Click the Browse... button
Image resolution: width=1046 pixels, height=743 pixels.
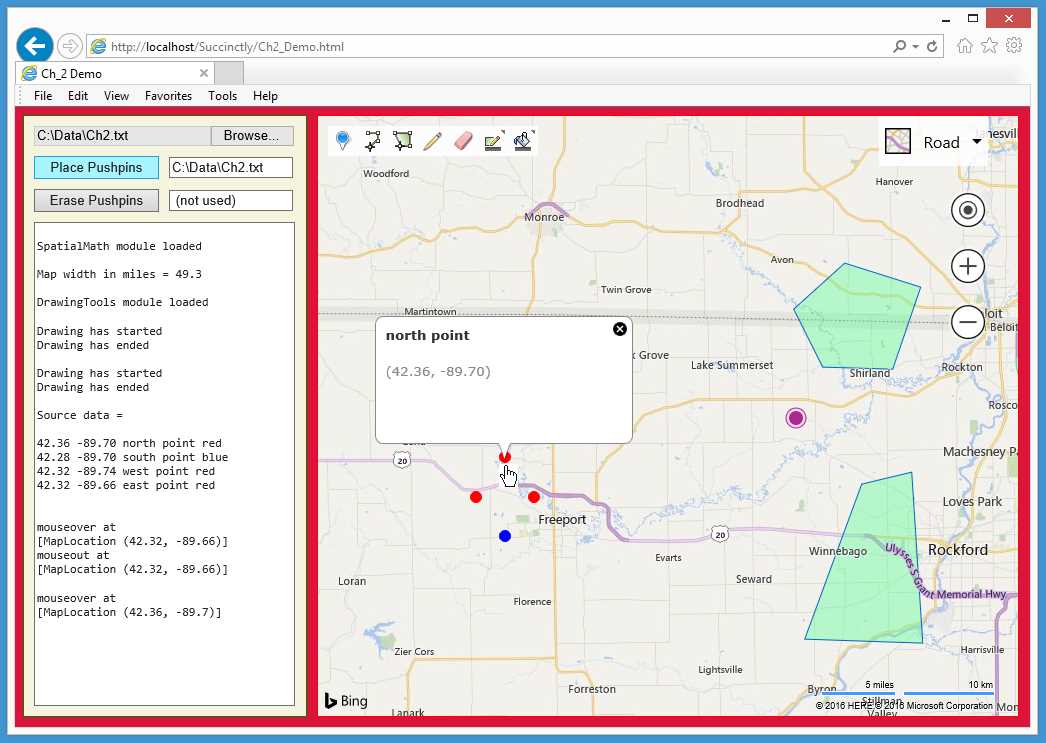pyautogui.click(x=251, y=135)
